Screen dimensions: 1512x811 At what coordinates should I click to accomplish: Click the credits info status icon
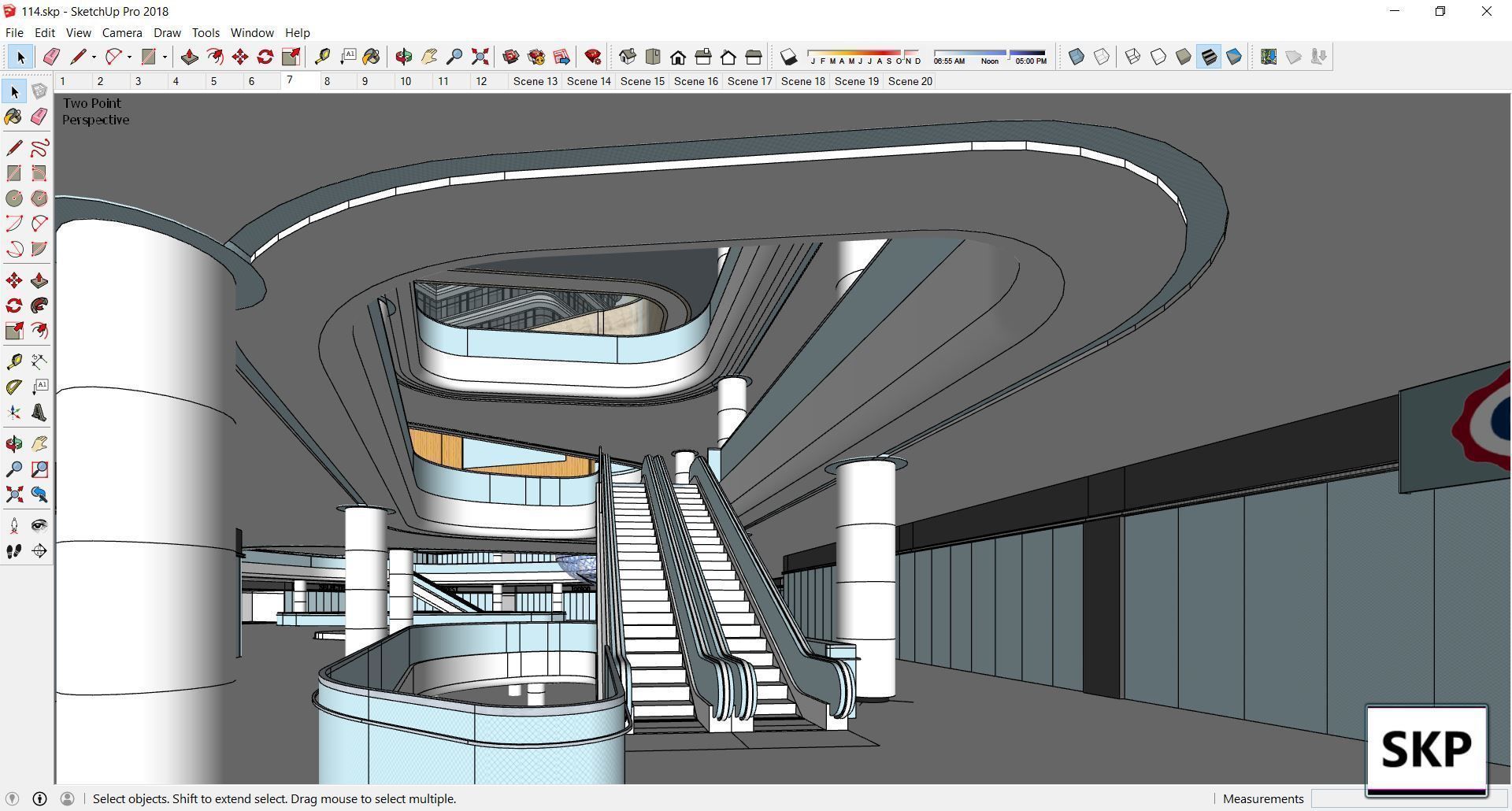point(39,798)
